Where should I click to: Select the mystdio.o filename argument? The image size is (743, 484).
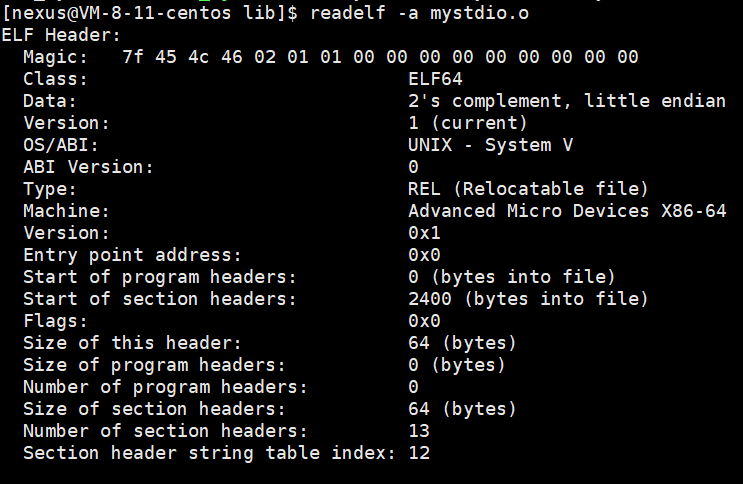[480, 12]
